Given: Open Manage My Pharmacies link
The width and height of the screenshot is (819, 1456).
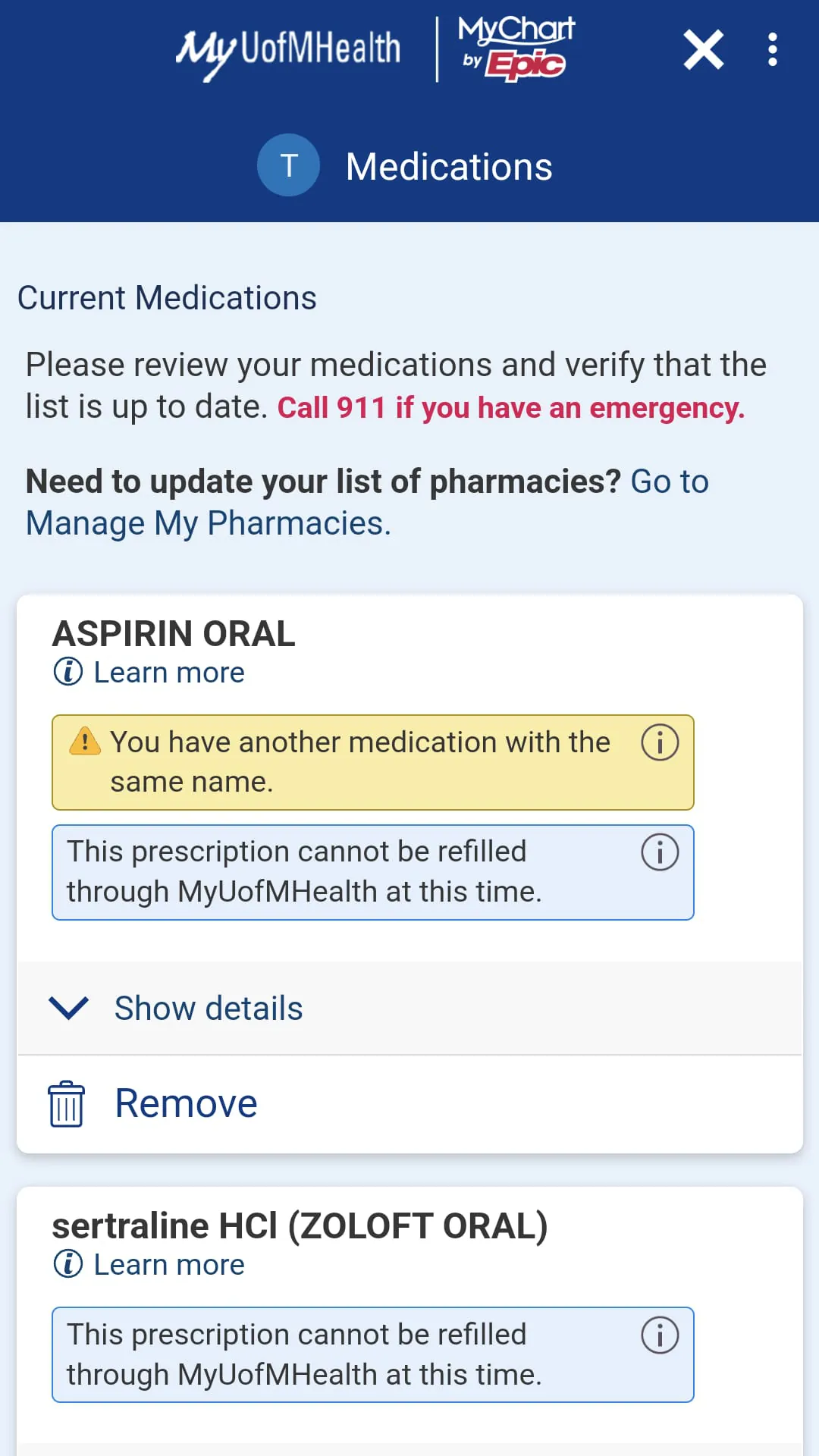Looking at the screenshot, I should coord(209,523).
